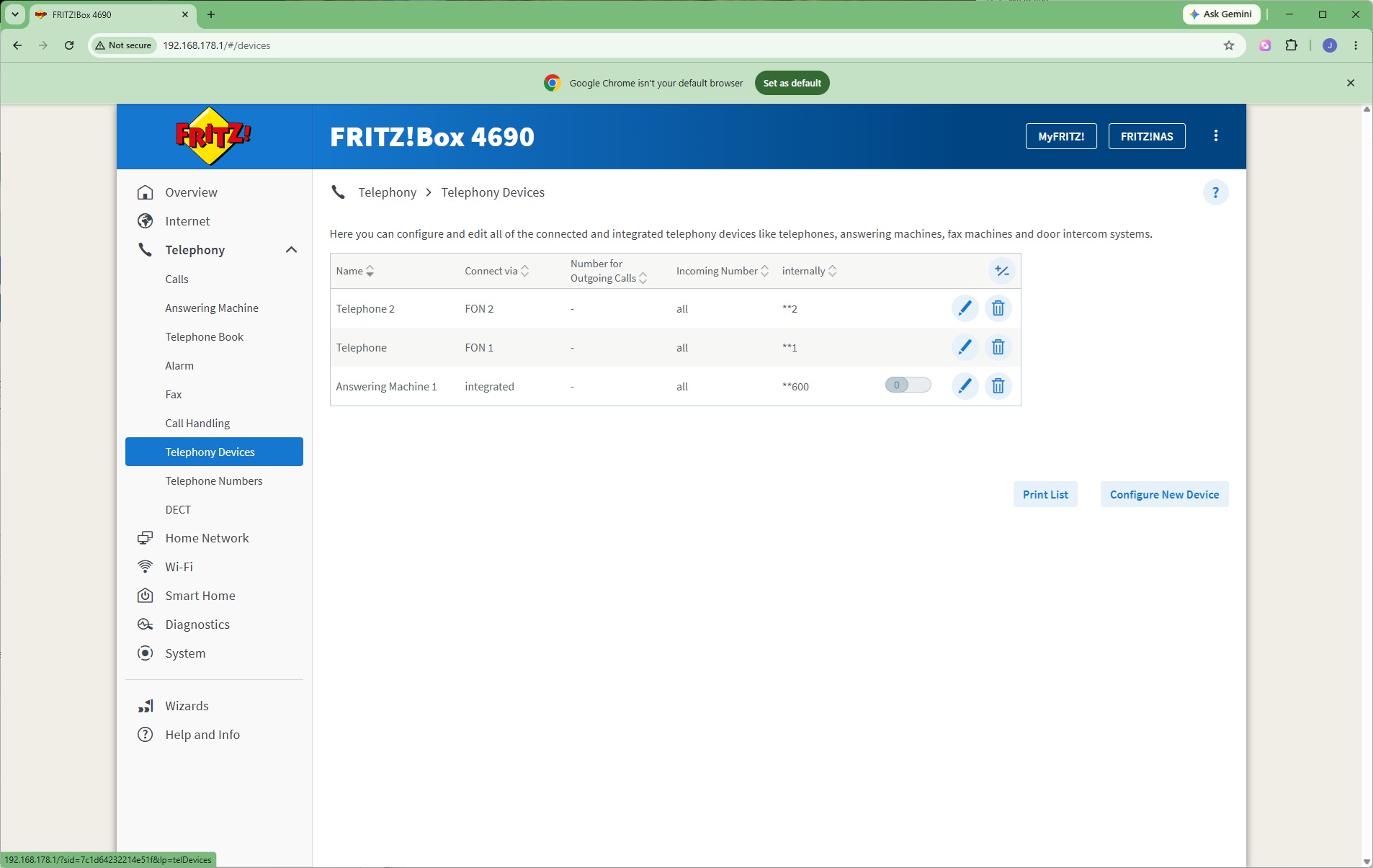This screenshot has width=1373, height=868.
Task: Open the Chrome tab search dropdown
Action: pyautogui.click(x=14, y=14)
